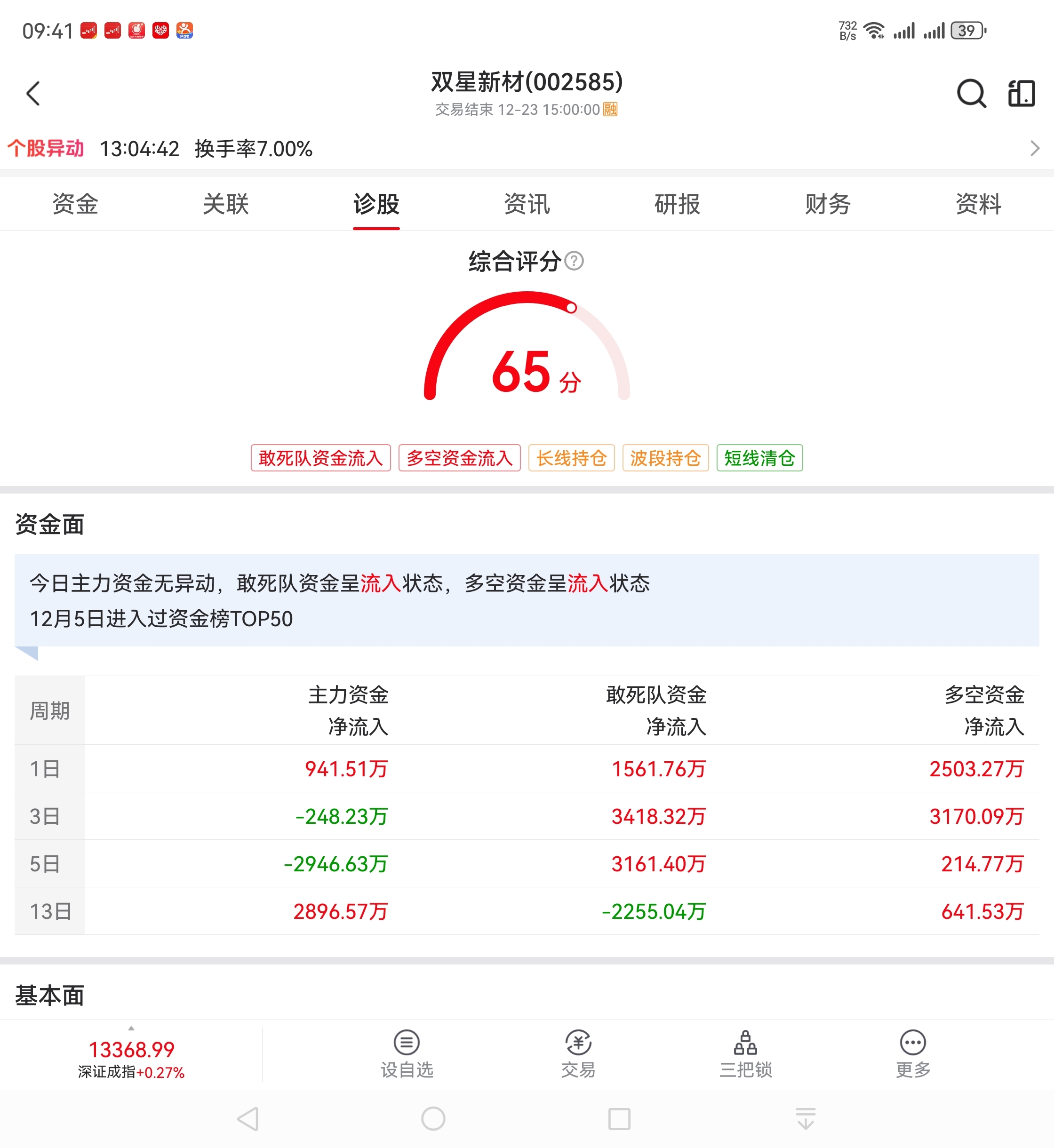Open the 财务 tab

coord(828,204)
